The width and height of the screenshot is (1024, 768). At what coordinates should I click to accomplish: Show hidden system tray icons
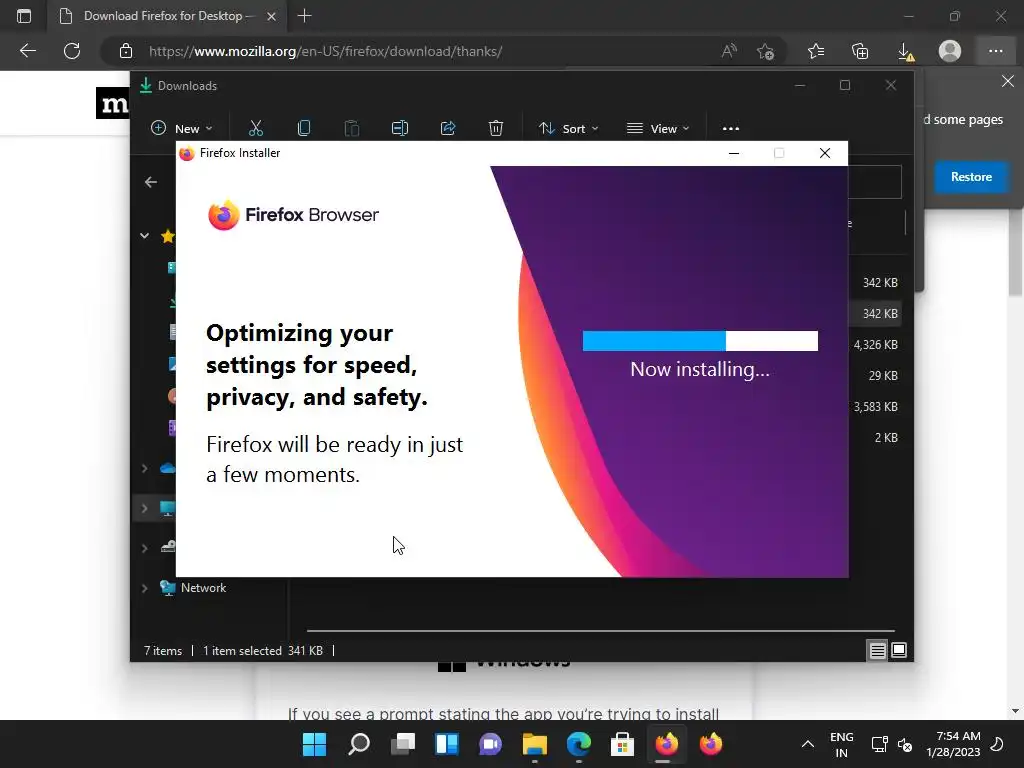(808, 744)
